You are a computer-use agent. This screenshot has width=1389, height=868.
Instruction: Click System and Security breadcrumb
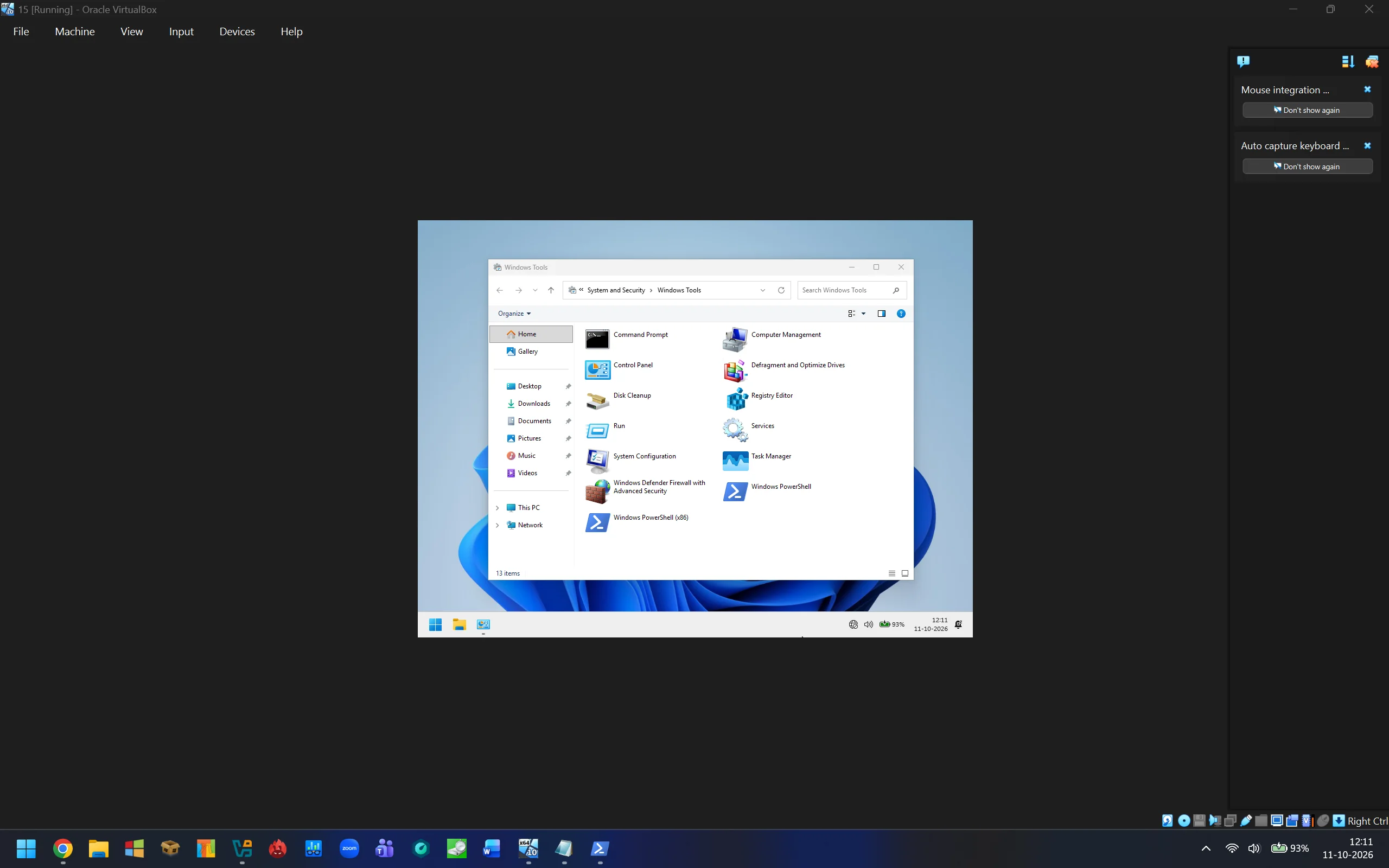[x=616, y=290]
